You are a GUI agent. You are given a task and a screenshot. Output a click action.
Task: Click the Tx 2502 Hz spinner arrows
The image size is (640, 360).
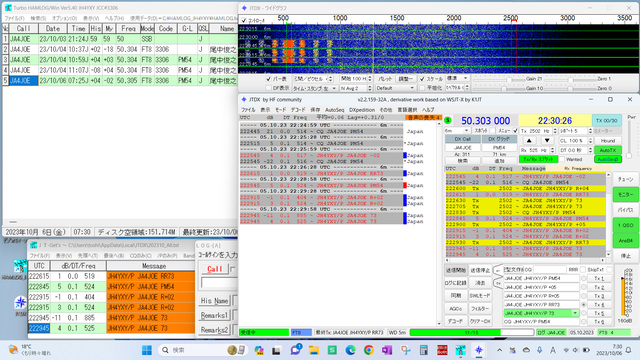pos(555,131)
